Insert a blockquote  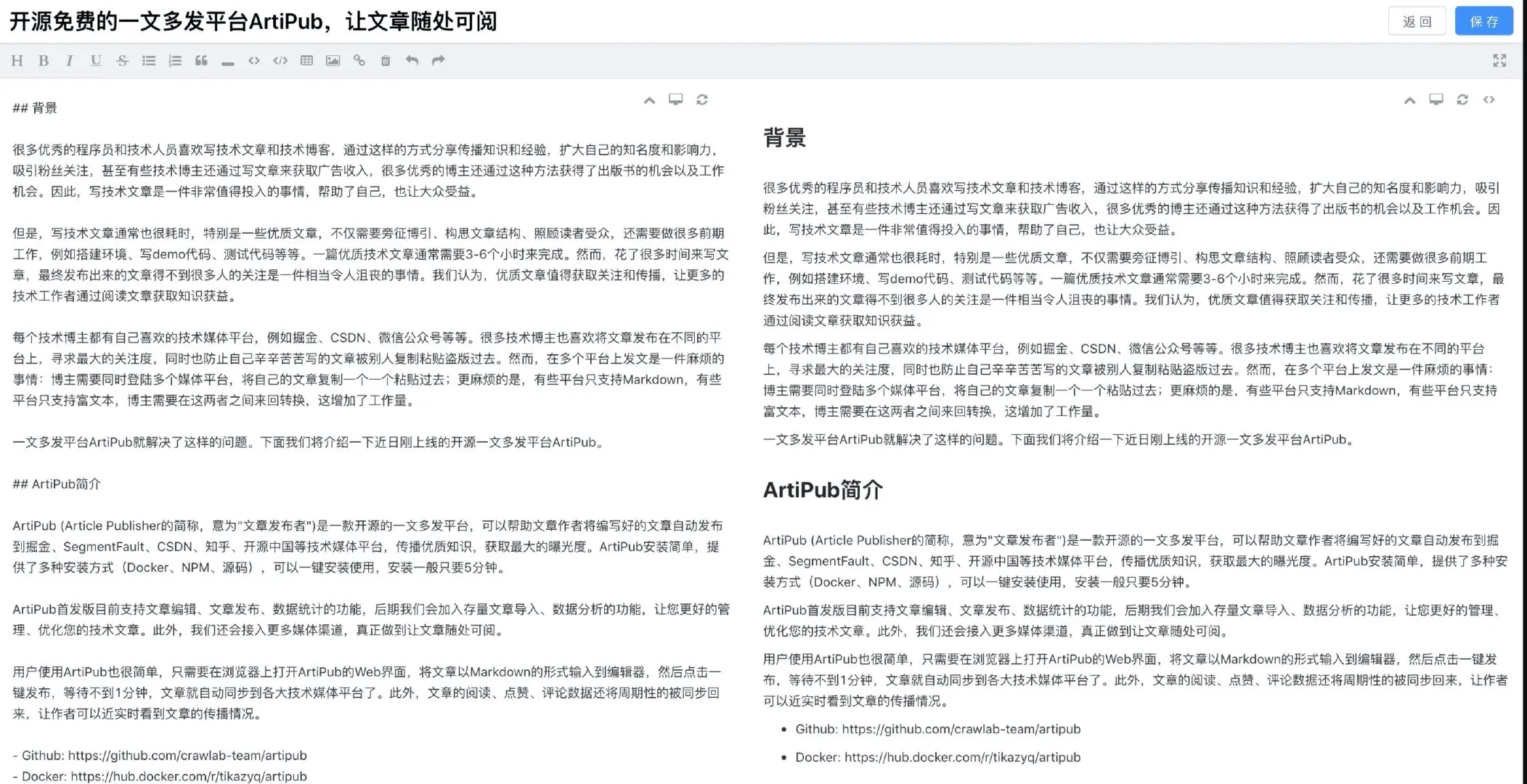click(201, 61)
